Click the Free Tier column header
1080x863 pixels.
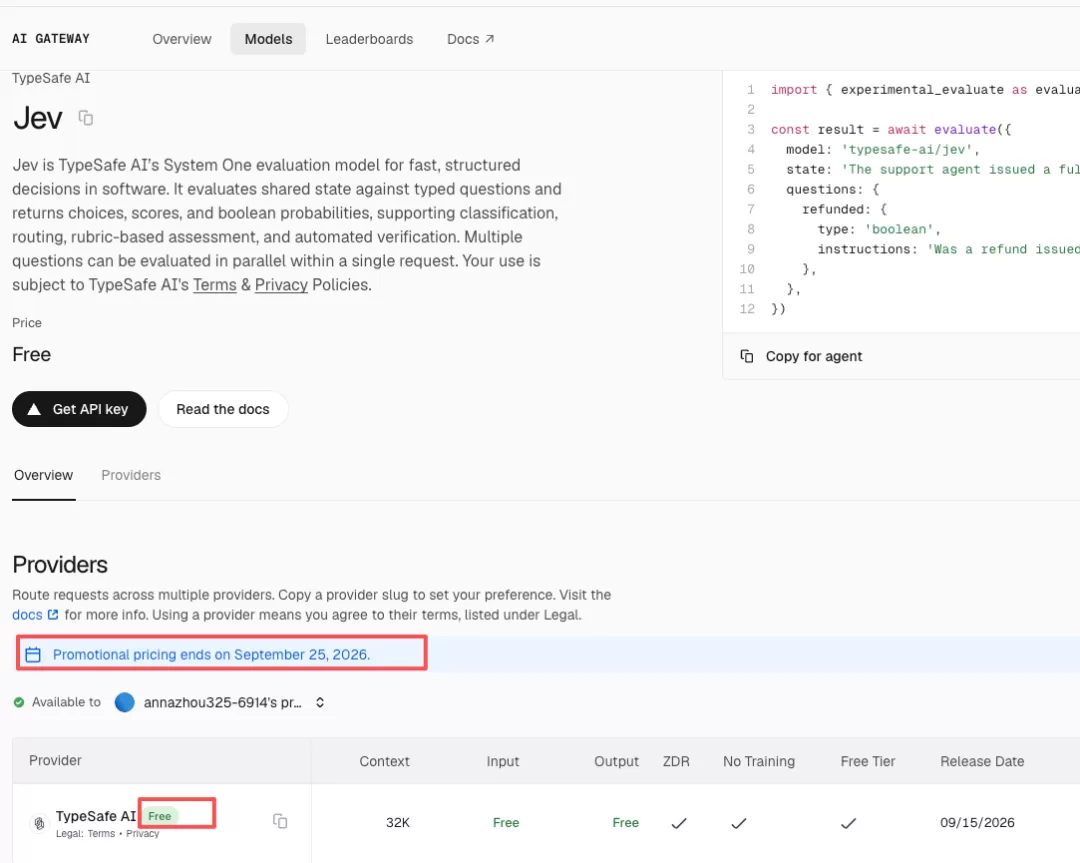pos(868,761)
